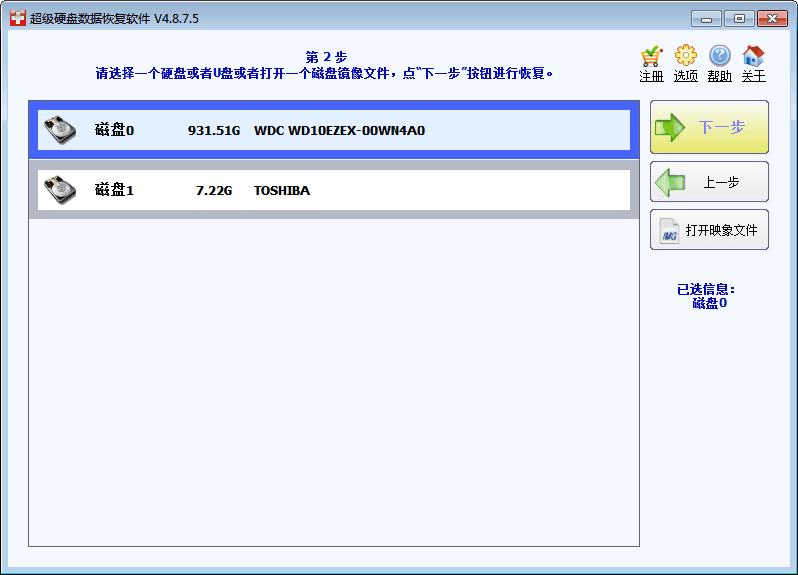Minimize the data recovery window
This screenshot has width=798, height=575.
706,19
